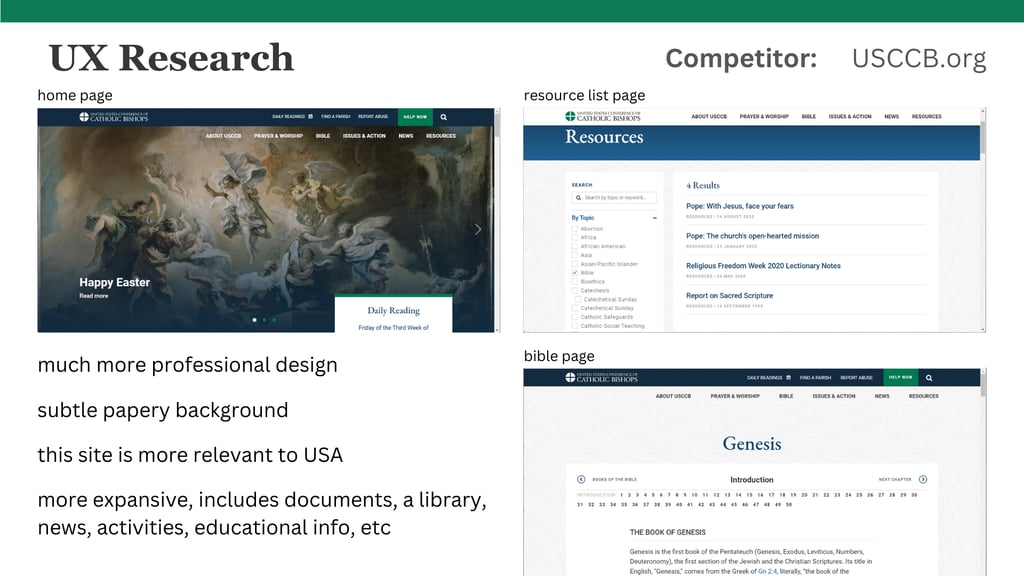Viewport: 1024px width, 576px height.
Task: Check the Asia topic checkbox
Action: point(575,255)
